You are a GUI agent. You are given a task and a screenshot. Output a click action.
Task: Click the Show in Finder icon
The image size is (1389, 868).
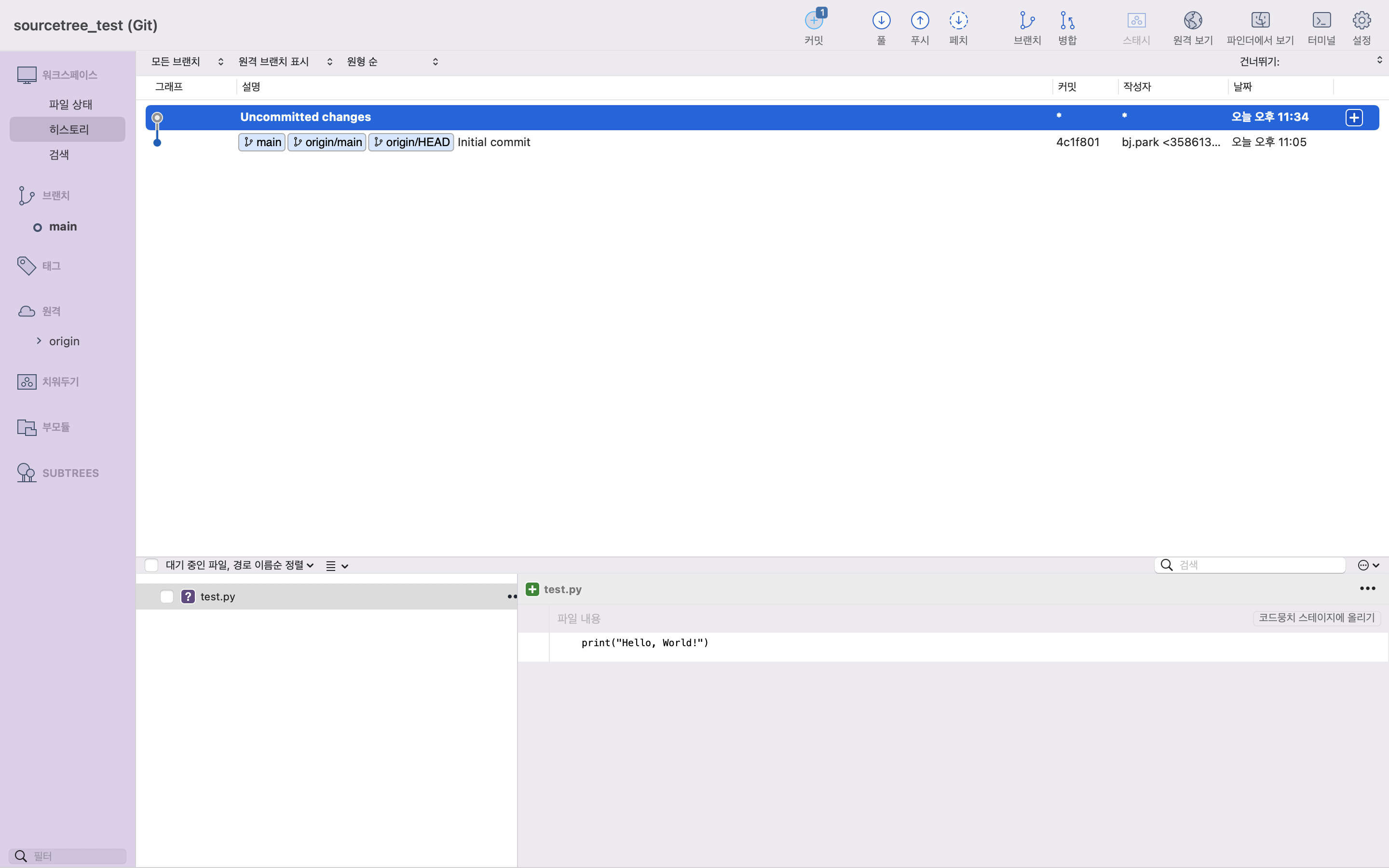(1260, 21)
